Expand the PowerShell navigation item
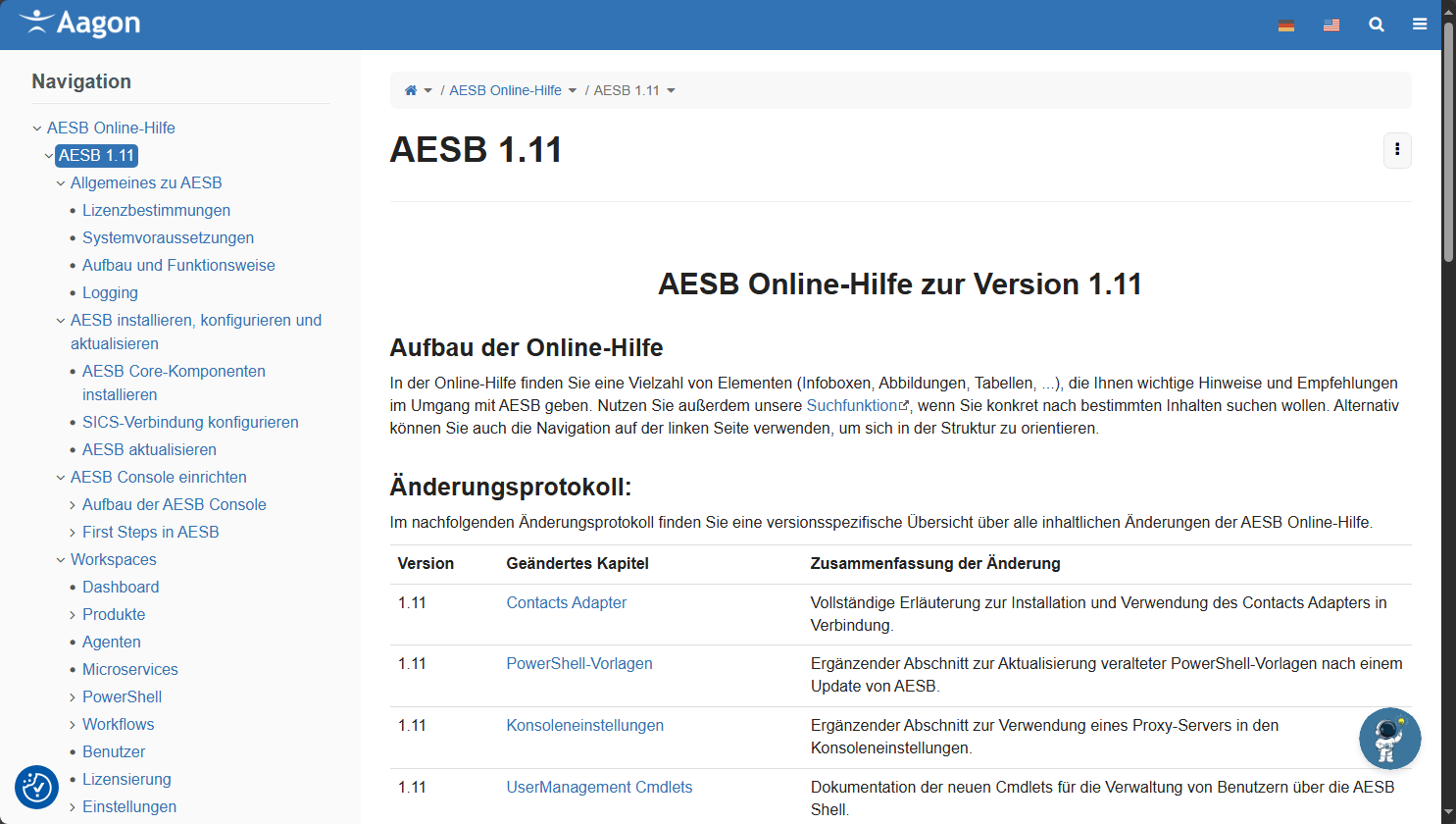The width and height of the screenshot is (1456, 824). (x=73, y=697)
